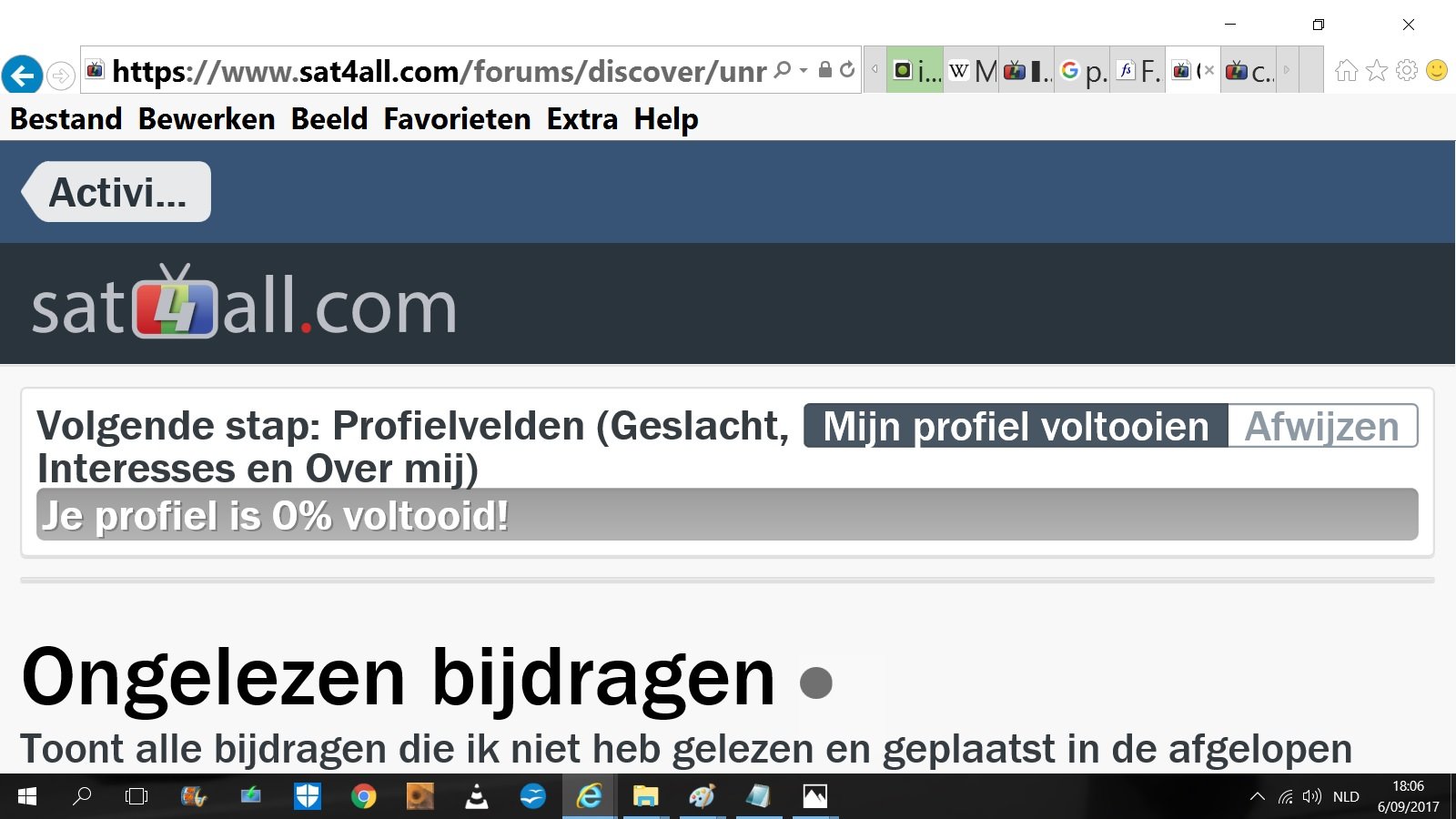1456x819 pixels.
Task: Restore down the browser window
Action: click(1319, 25)
